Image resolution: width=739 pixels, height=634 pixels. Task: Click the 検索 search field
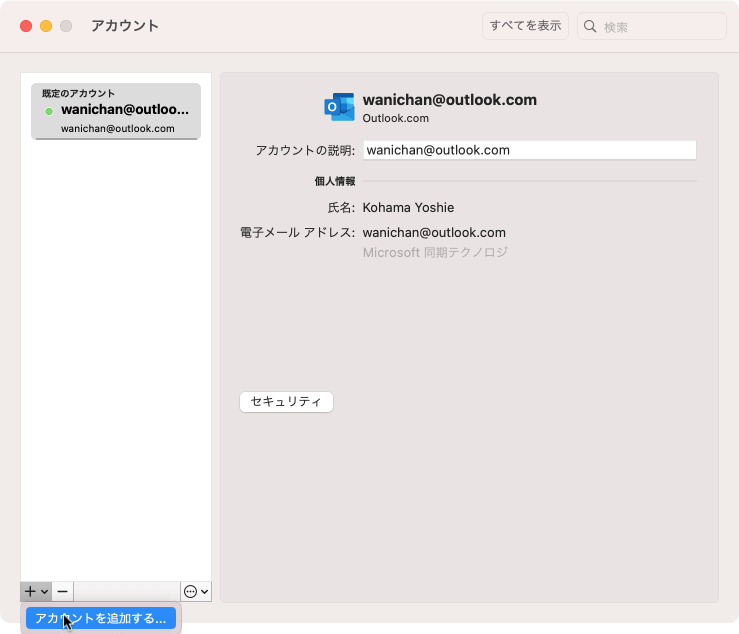point(652,26)
